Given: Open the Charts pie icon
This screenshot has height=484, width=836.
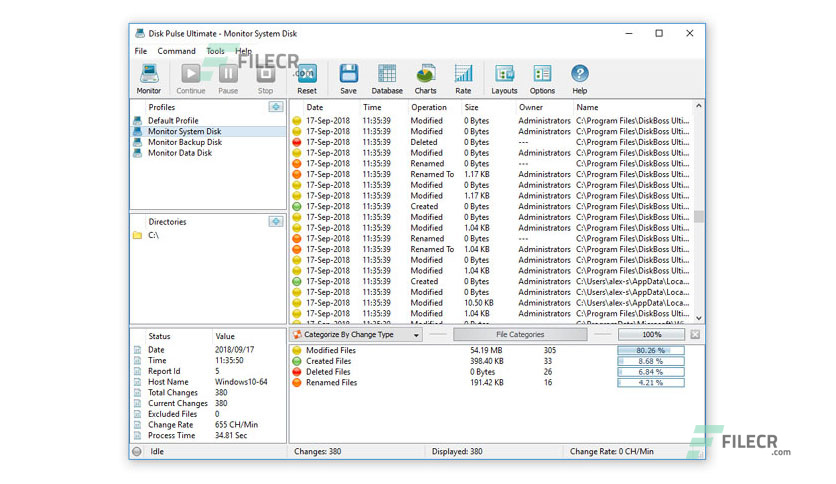Looking at the screenshot, I should coord(425,78).
